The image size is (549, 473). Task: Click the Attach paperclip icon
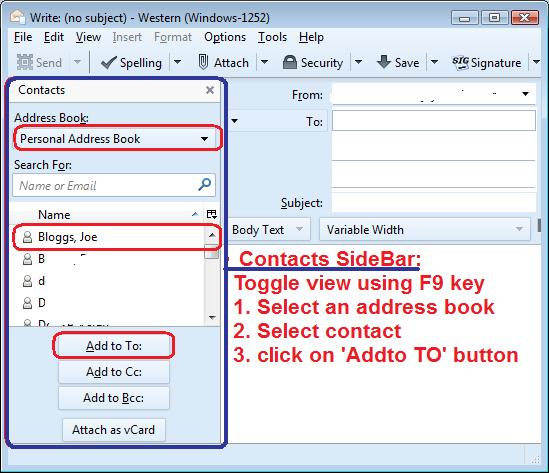[x=203, y=62]
